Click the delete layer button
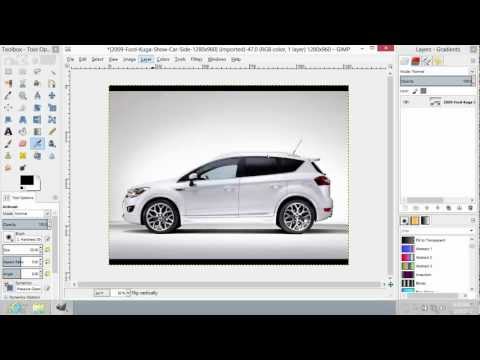The image size is (480, 360). click(x=470, y=208)
